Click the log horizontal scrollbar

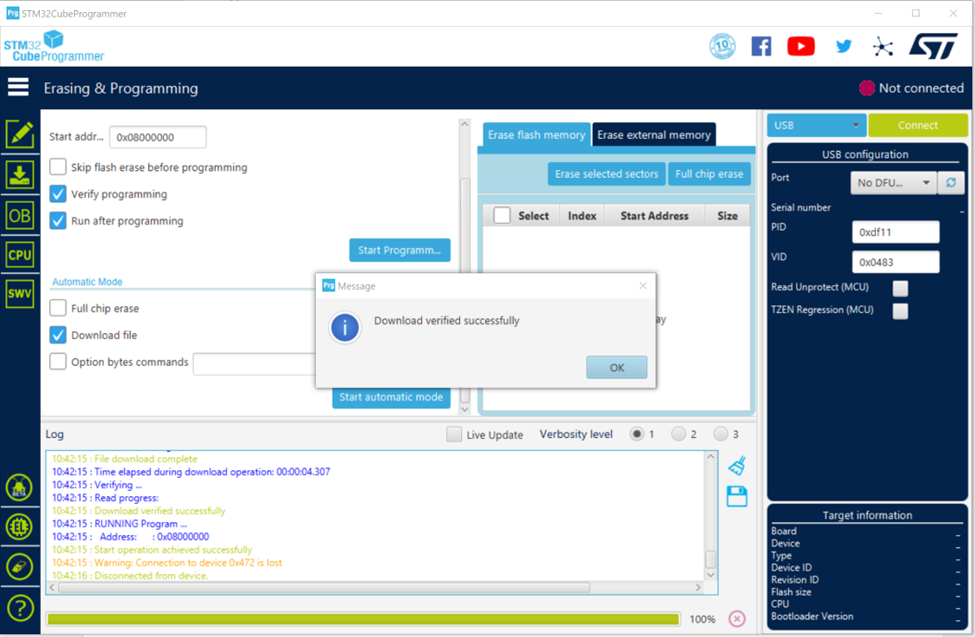[x=323, y=587]
